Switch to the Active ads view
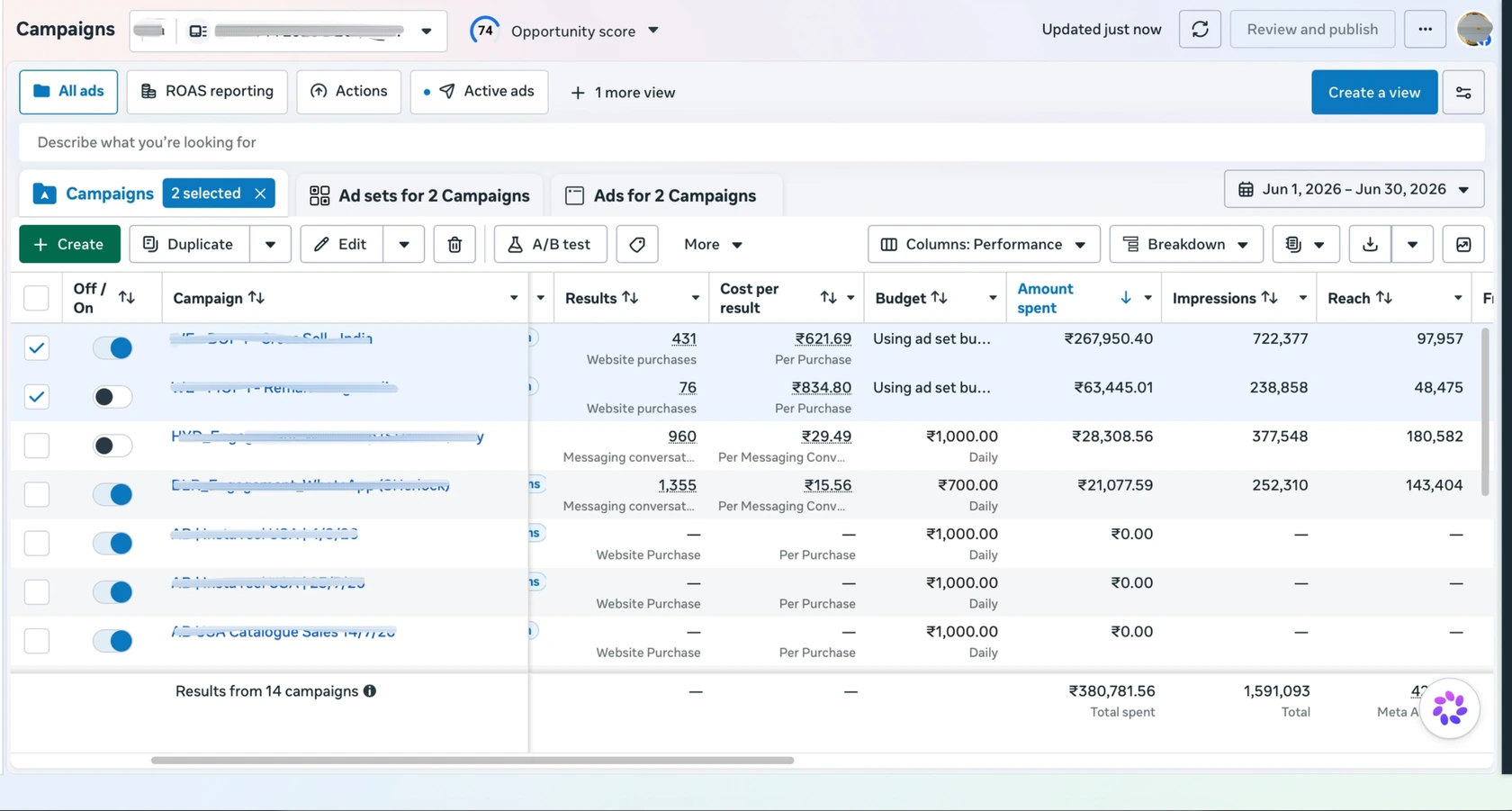 [479, 92]
